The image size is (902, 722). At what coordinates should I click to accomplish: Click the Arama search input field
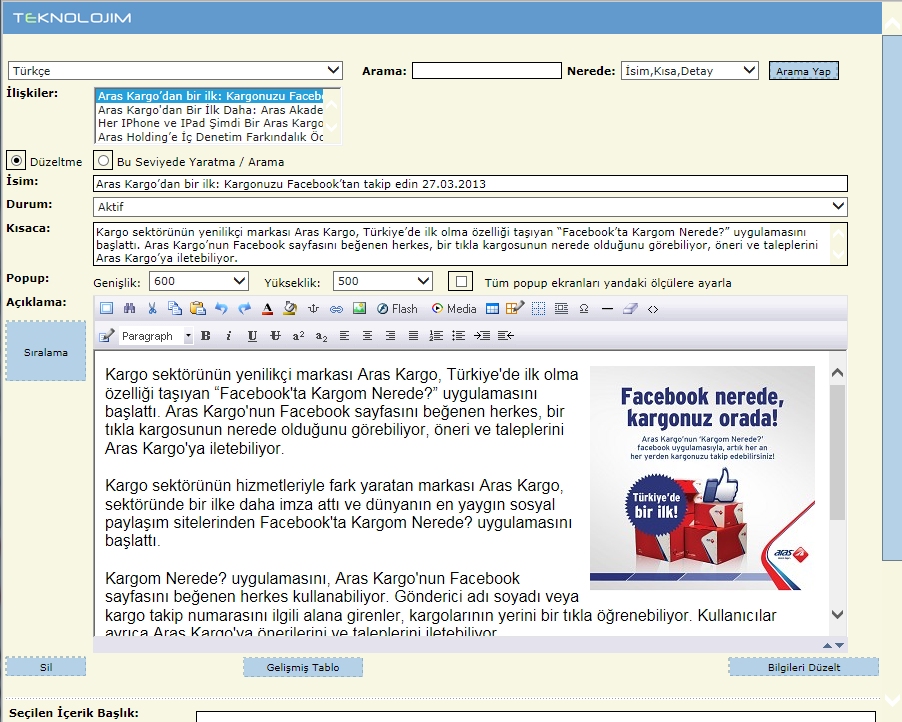[487, 71]
